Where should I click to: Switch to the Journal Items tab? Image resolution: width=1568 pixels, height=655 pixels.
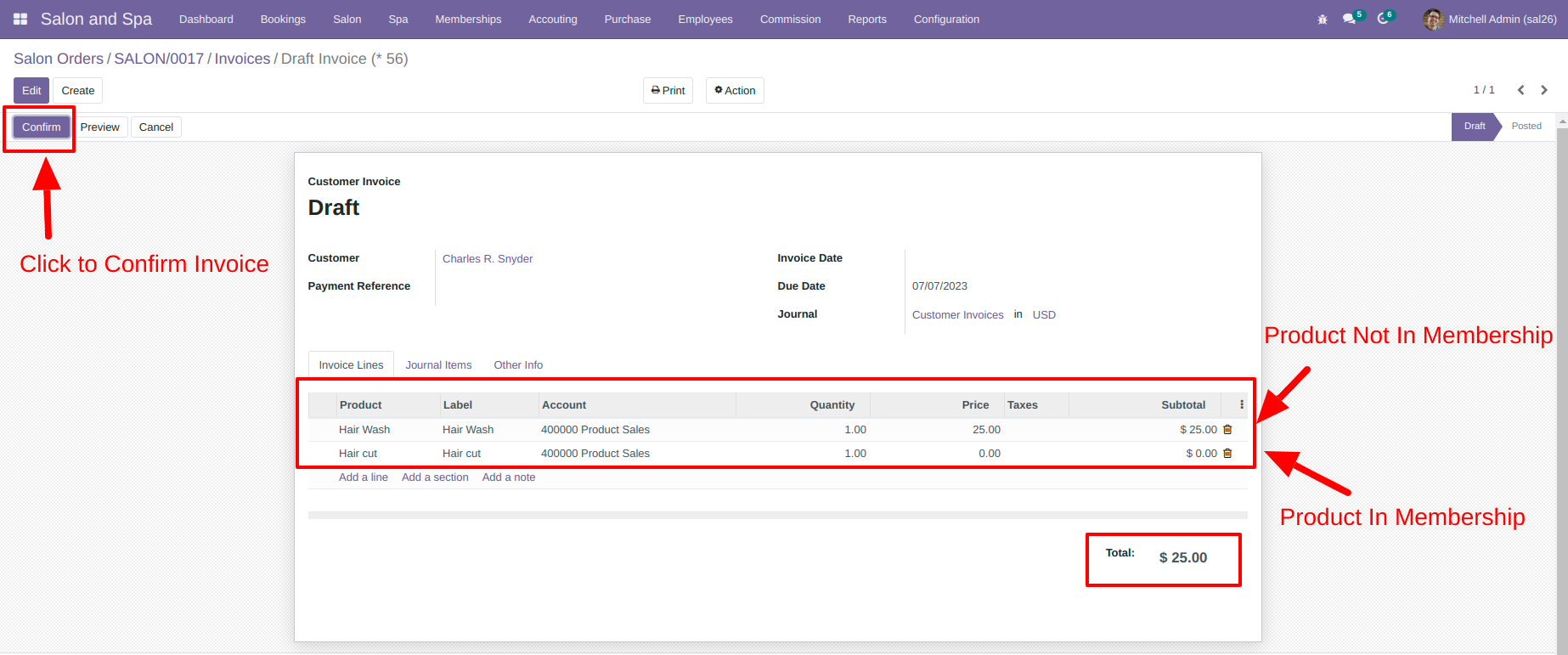(x=438, y=365)
